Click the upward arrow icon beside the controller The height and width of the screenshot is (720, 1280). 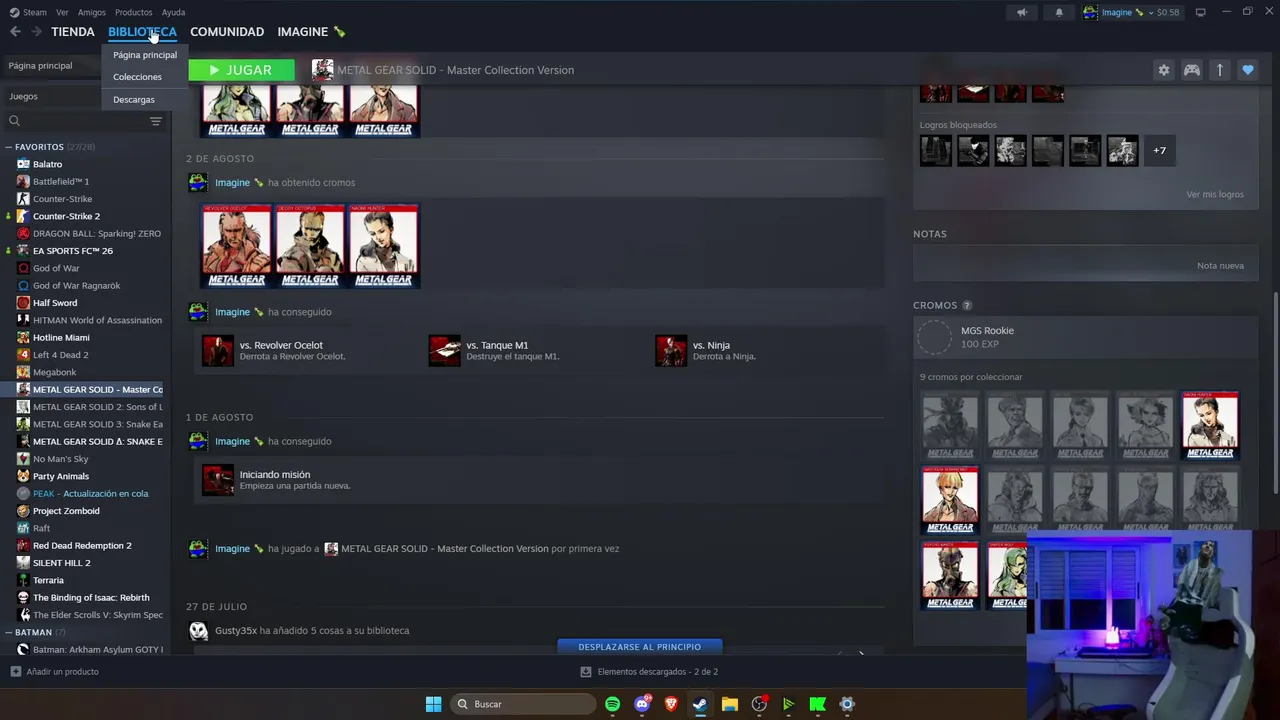tap(1219, 70)
